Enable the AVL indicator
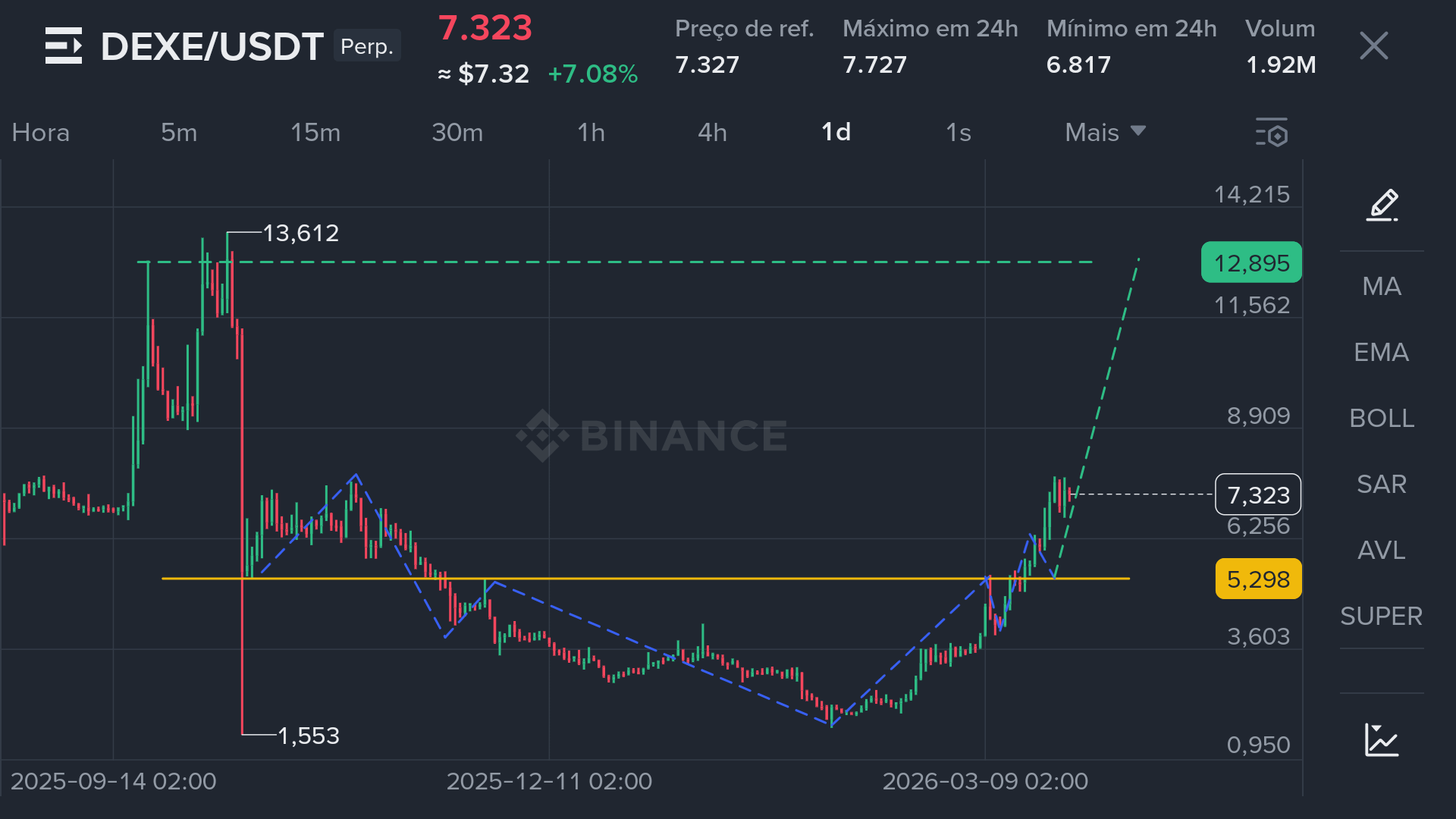The width and height of the screenshot is (1456, 819). [1381, 551]
